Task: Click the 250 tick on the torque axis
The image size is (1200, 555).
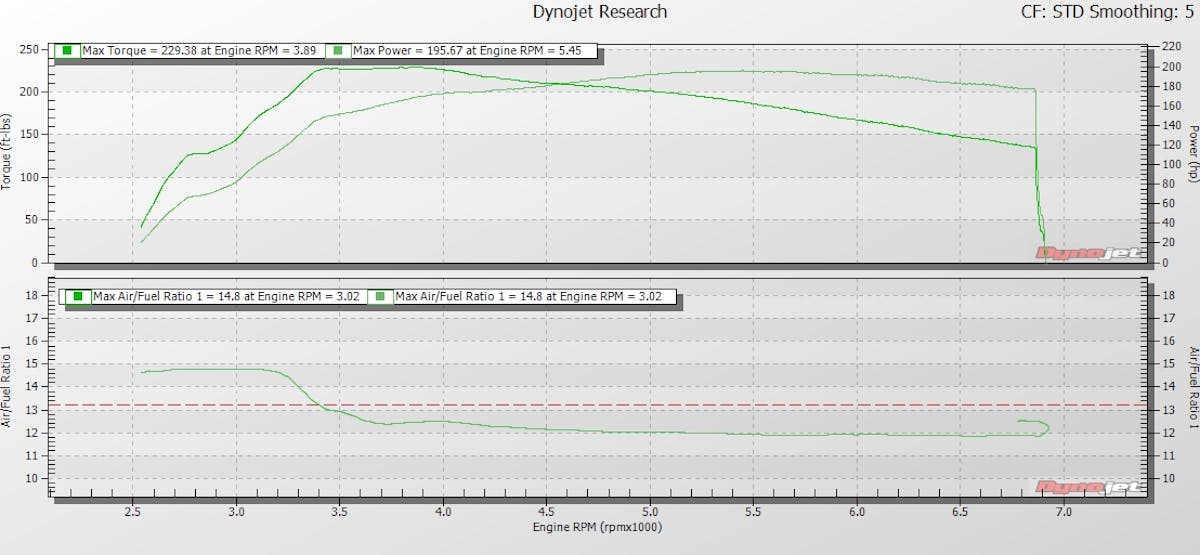Action: [x=29, y=50]
